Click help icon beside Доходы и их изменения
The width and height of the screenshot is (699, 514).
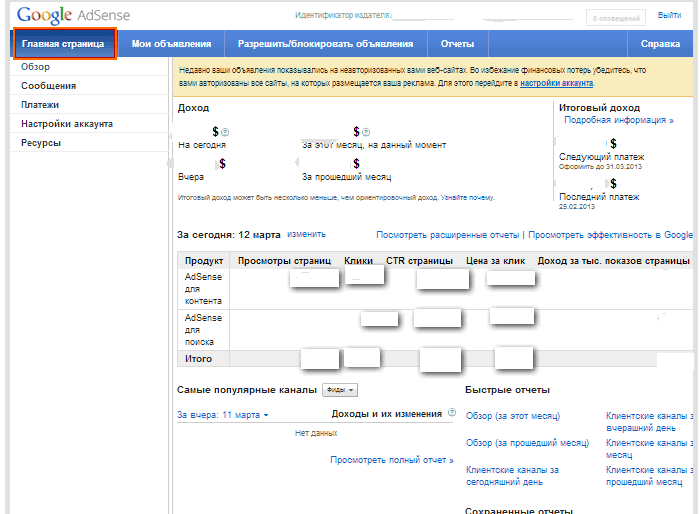tap(452, 412)
